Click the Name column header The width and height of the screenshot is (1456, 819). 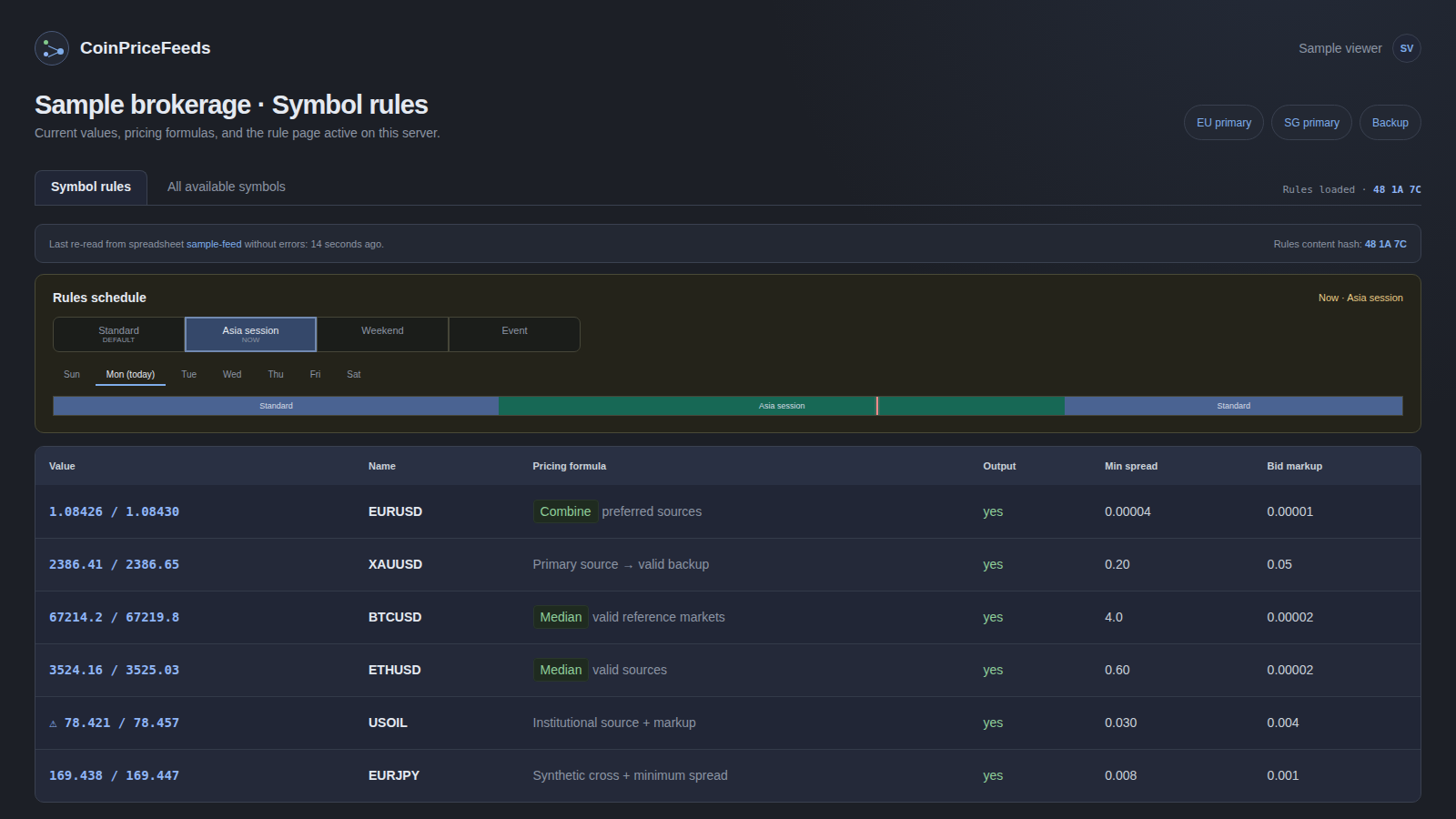pos(382,466)
